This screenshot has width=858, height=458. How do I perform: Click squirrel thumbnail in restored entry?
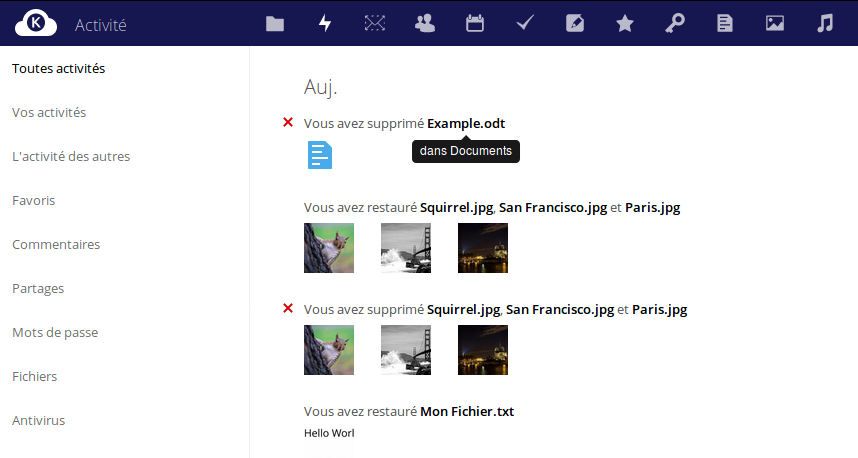click(329, 248)
